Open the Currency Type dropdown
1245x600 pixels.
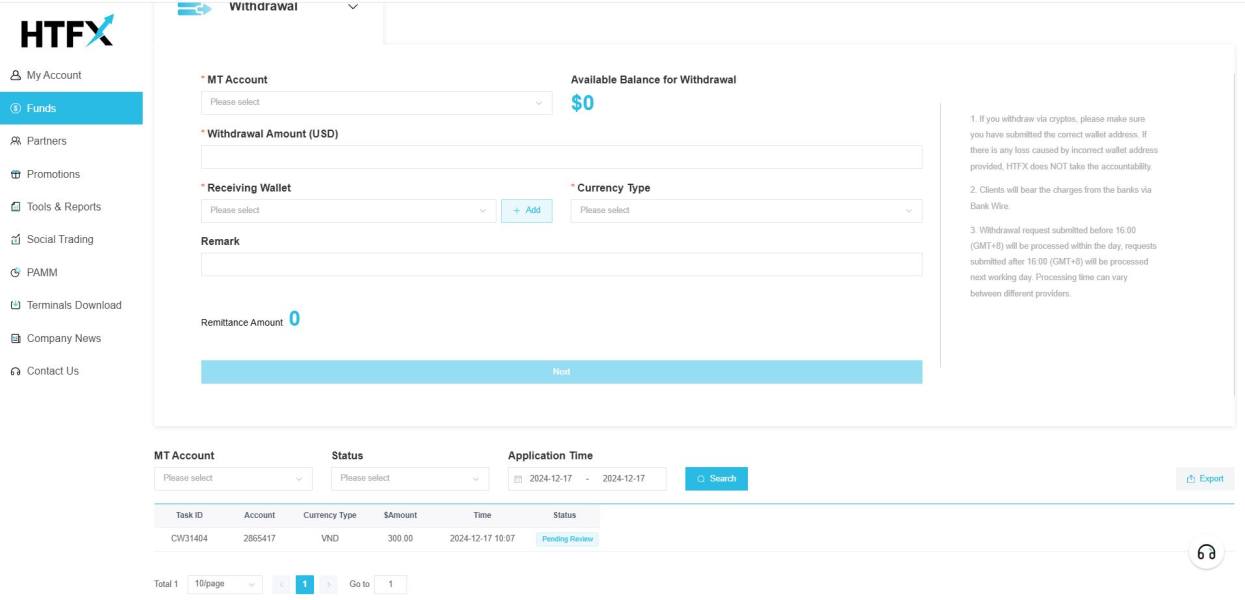tap(746, 210)
